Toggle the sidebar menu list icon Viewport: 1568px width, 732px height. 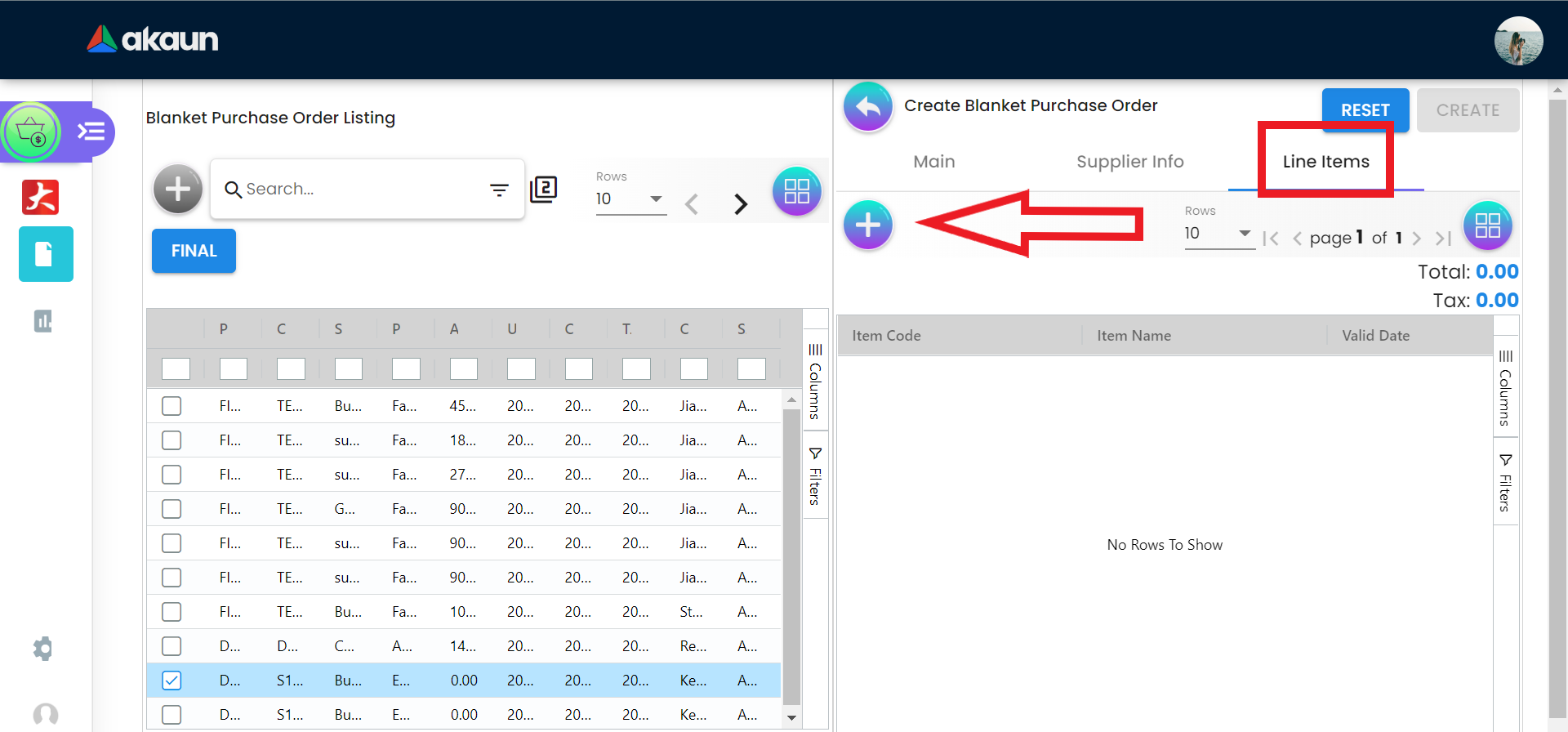click(91, 131)
